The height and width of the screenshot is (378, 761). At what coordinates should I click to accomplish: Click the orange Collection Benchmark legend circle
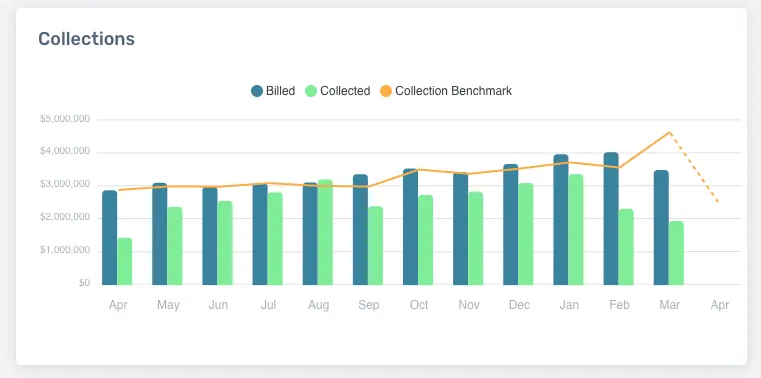[386, 91]
